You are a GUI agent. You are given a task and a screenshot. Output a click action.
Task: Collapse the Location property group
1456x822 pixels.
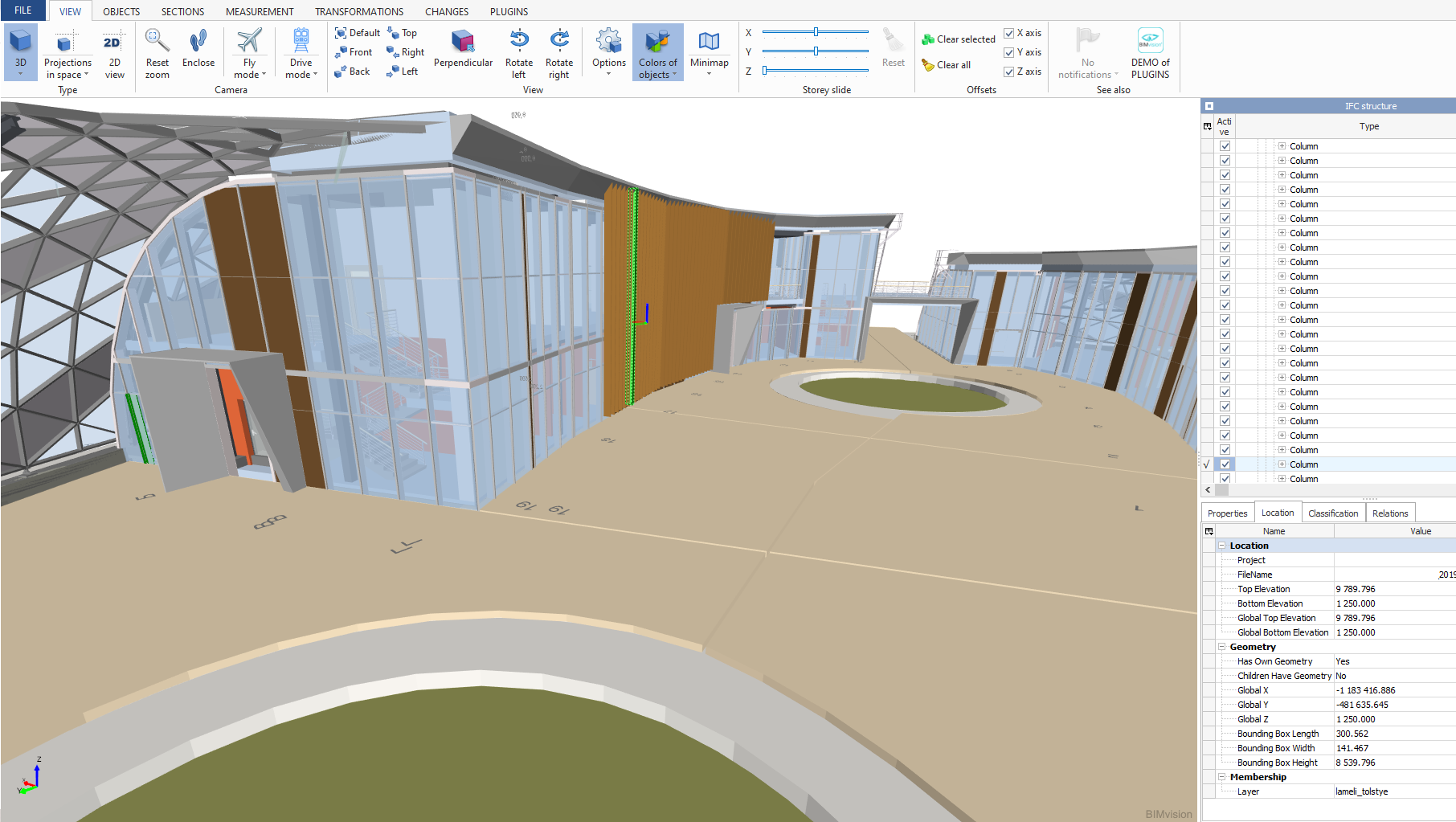1222,546
